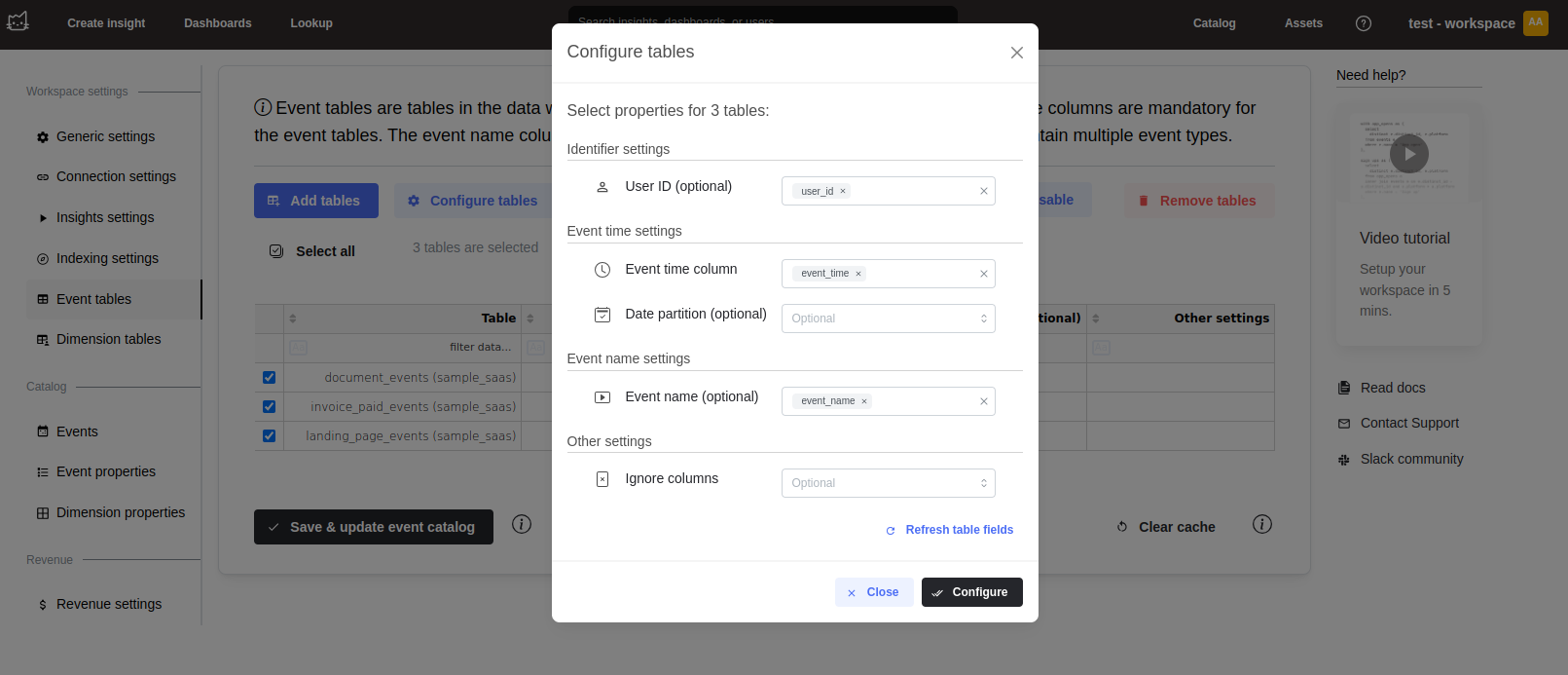The height and width of the screenshot is (675, 1568).
Task: Clear the Event name field with X icon
Action: click(x=983, y=401)
